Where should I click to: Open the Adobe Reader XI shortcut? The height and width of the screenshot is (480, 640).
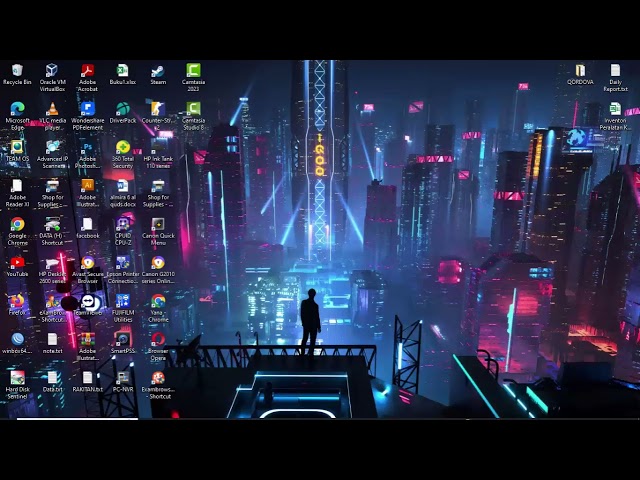pyautogui.click(x=17, y=193)
